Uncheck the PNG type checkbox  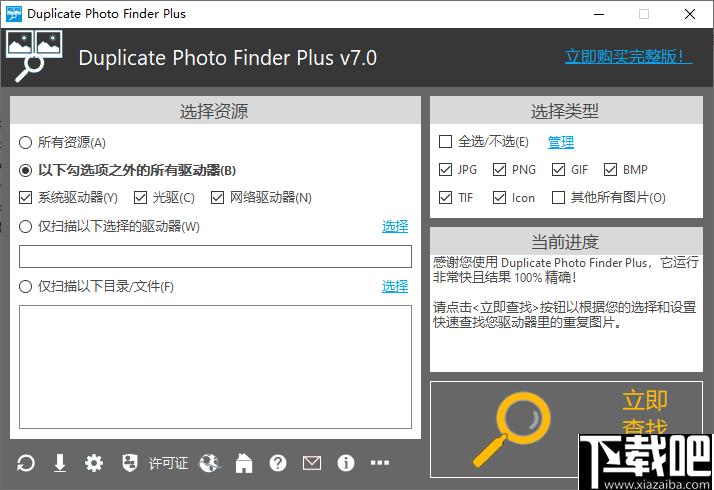500,169
